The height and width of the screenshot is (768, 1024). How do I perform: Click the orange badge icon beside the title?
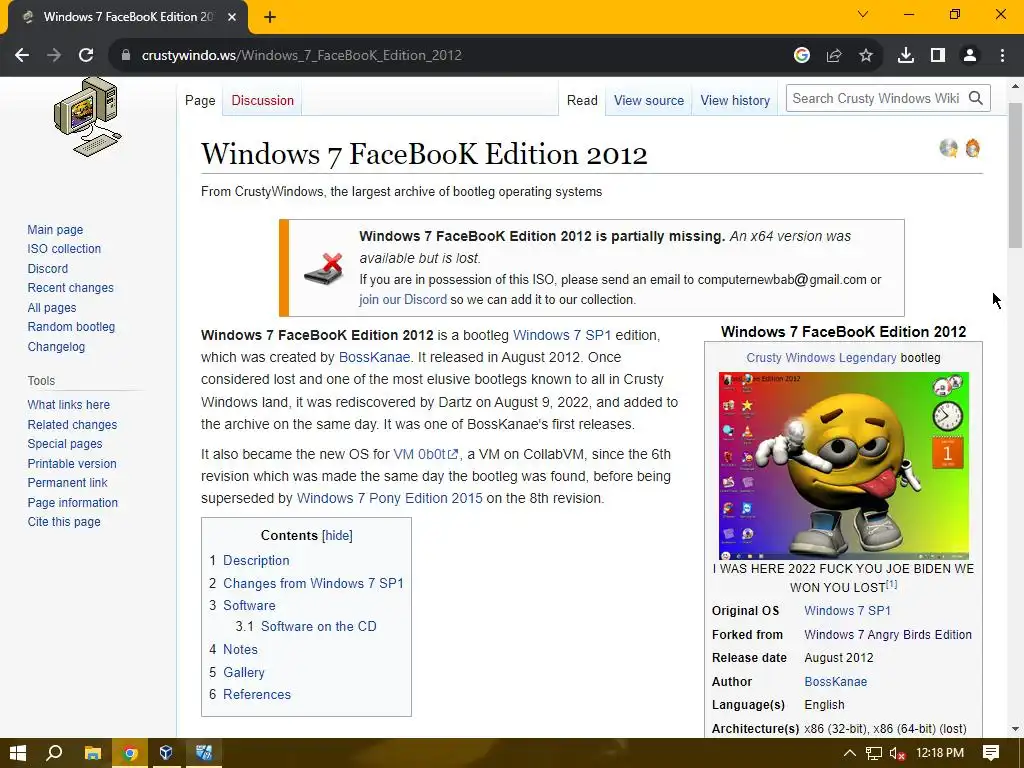(972, 148)
